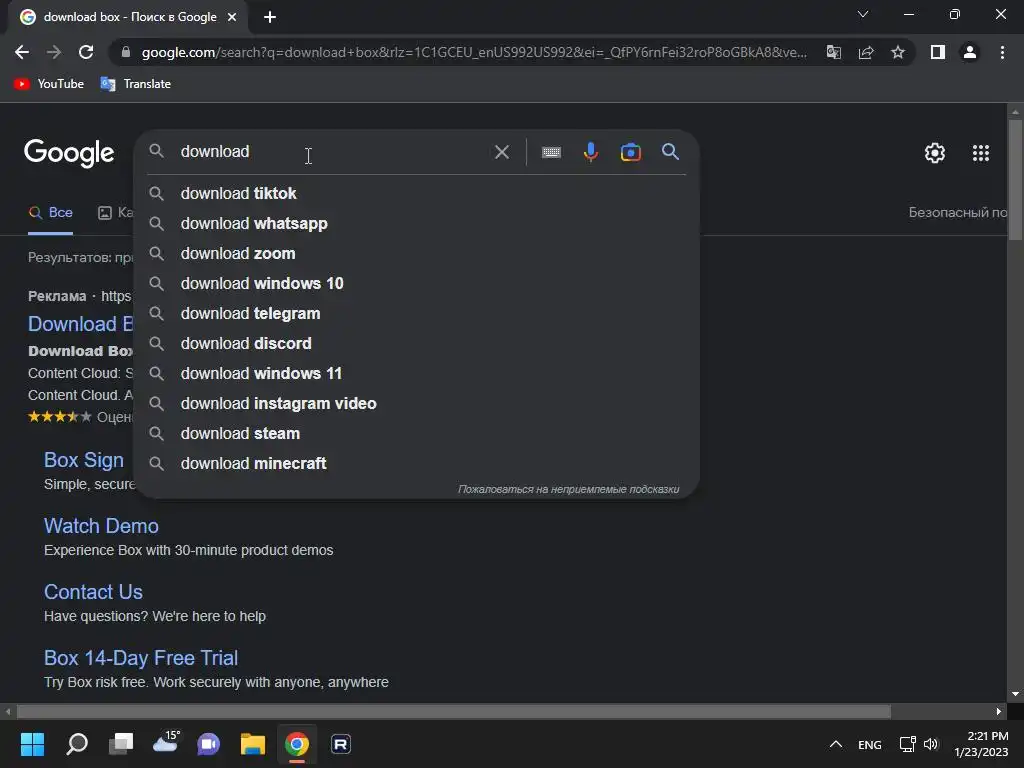This screenshot has width=1024, height=768.
Task: Reload the current page
Action: 86,52
